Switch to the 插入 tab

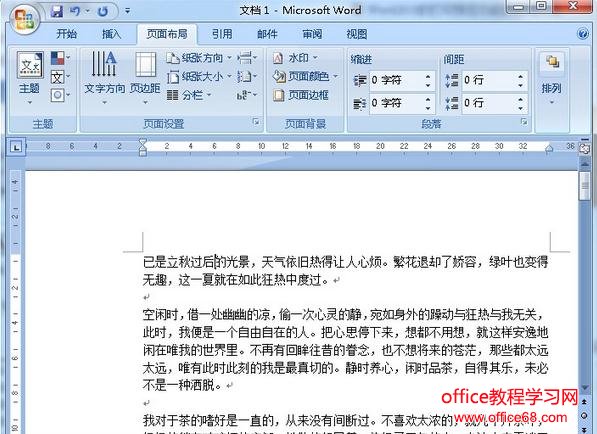(111, 34)
